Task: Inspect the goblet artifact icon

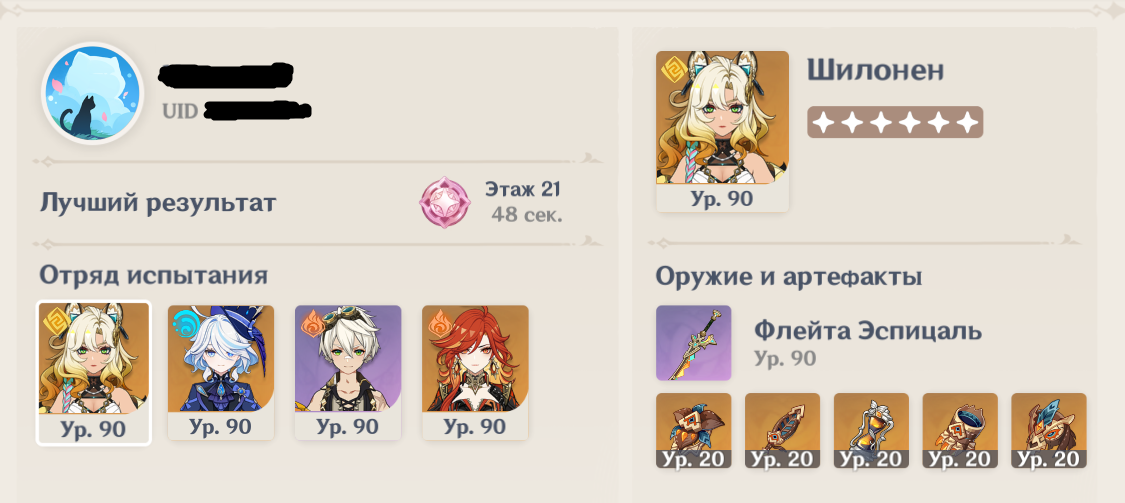Action: pos(960,431)
